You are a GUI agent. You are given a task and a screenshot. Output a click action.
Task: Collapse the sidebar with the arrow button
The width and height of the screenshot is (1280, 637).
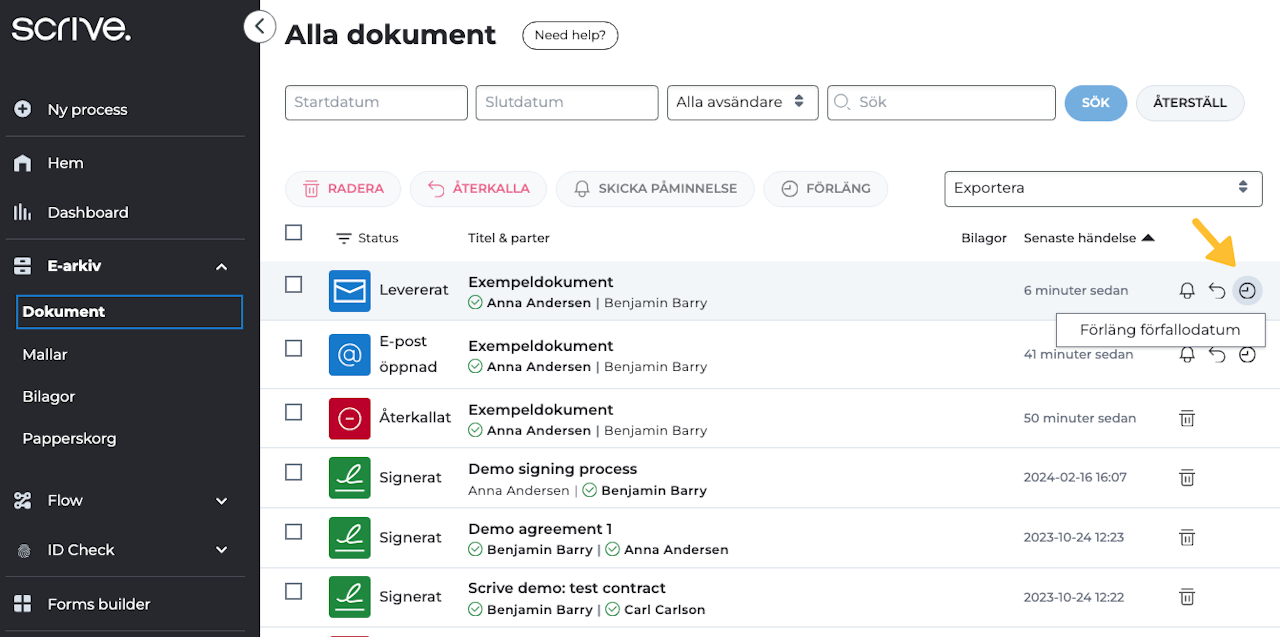[x=260, y=27]
